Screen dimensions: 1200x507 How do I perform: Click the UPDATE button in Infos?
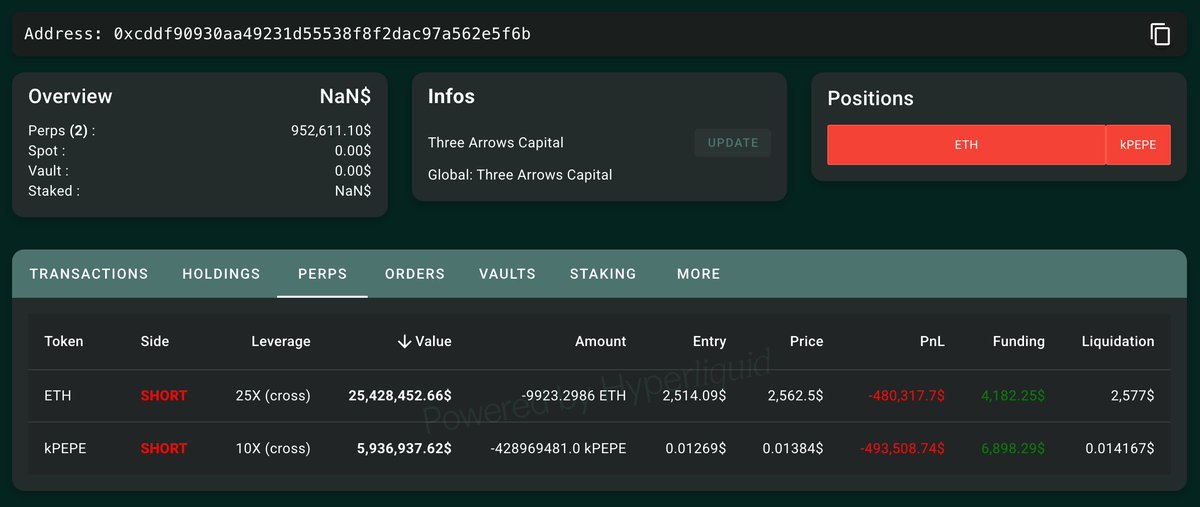(733, 143)
